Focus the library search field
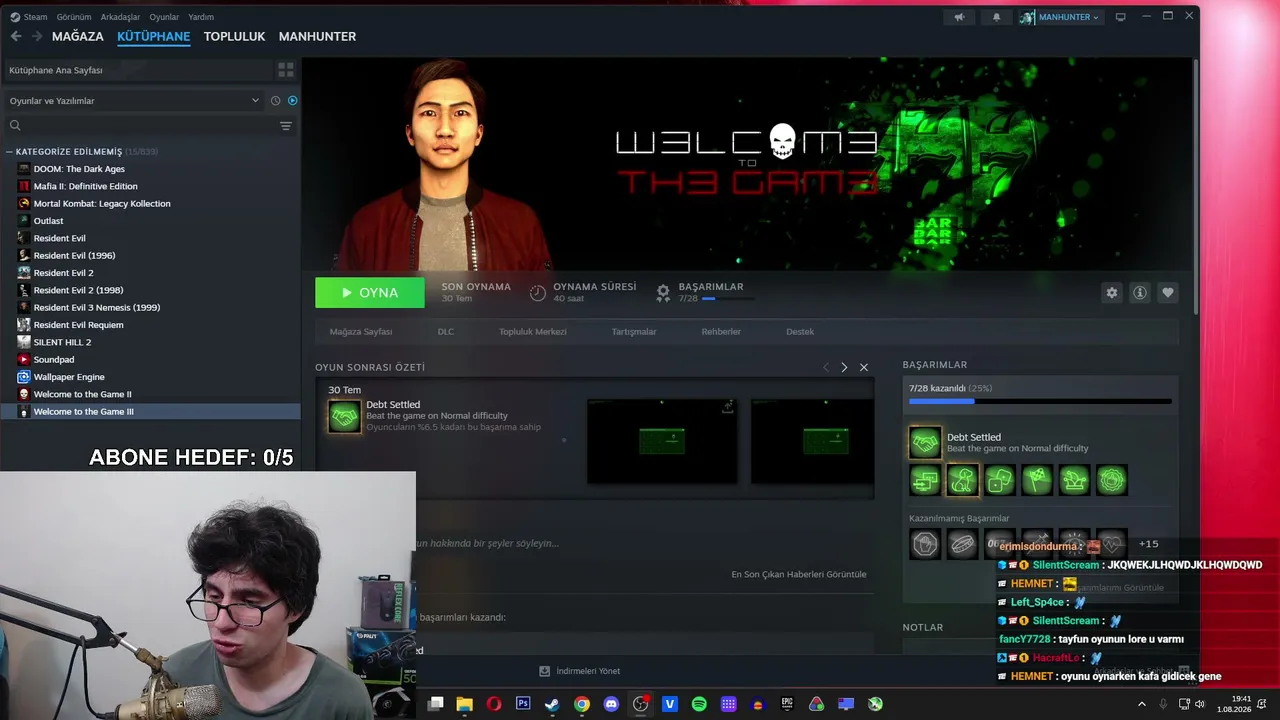 [x=140, y=125]
